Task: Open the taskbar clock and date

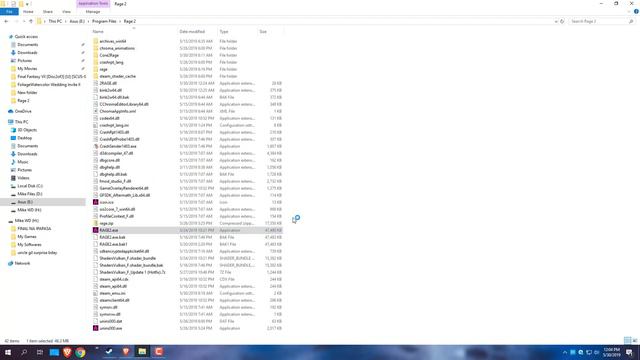Action: 611,352
